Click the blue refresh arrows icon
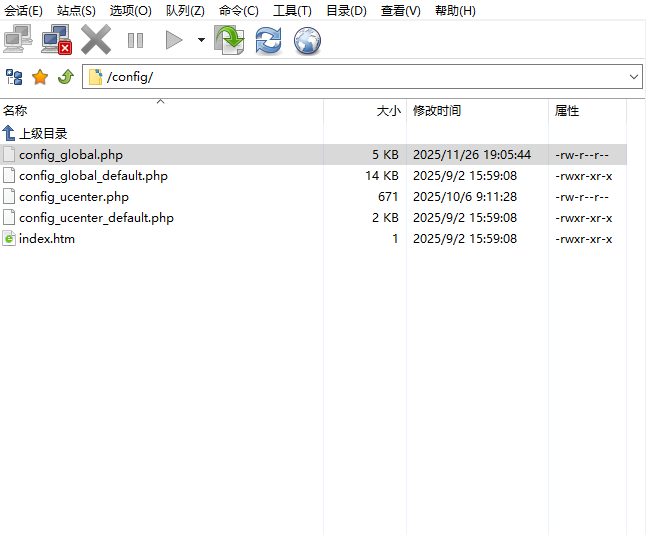 pyautogui.click(x=268, y=40)
